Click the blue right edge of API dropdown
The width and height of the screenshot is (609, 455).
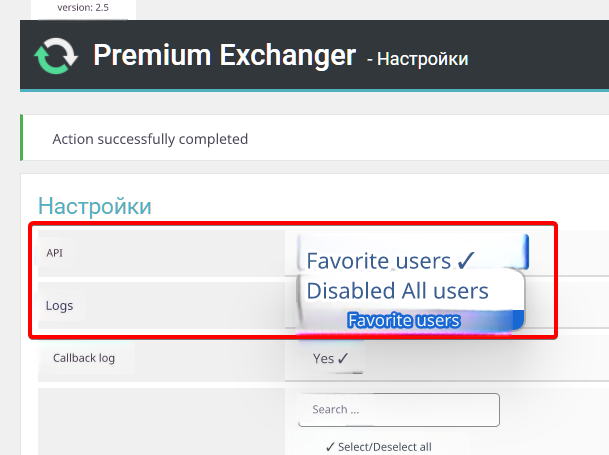click(524, 252)
